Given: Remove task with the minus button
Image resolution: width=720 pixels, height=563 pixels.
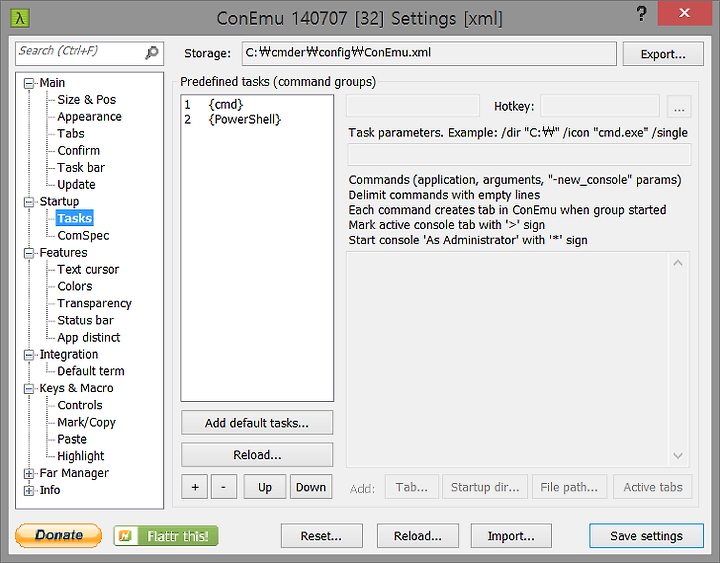Looking at the screenshot, I should (x=224, y=487).
